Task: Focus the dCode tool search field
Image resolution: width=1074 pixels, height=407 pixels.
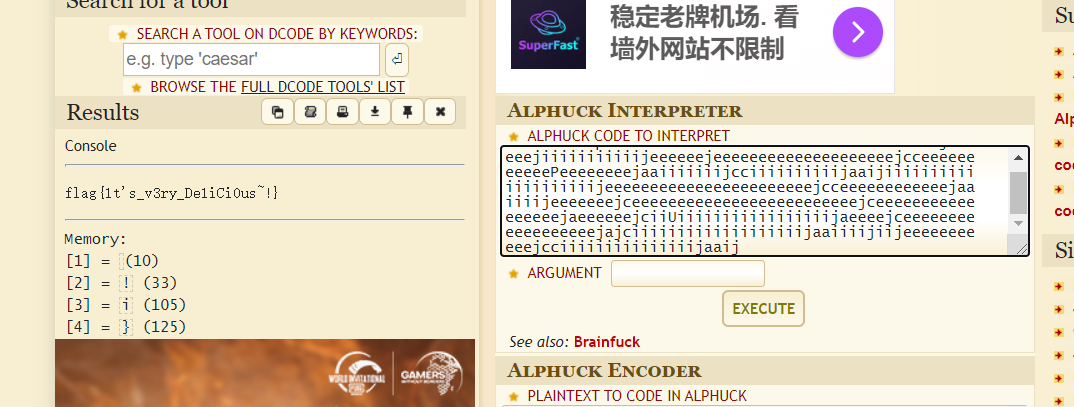Action: tap(251, 60)
